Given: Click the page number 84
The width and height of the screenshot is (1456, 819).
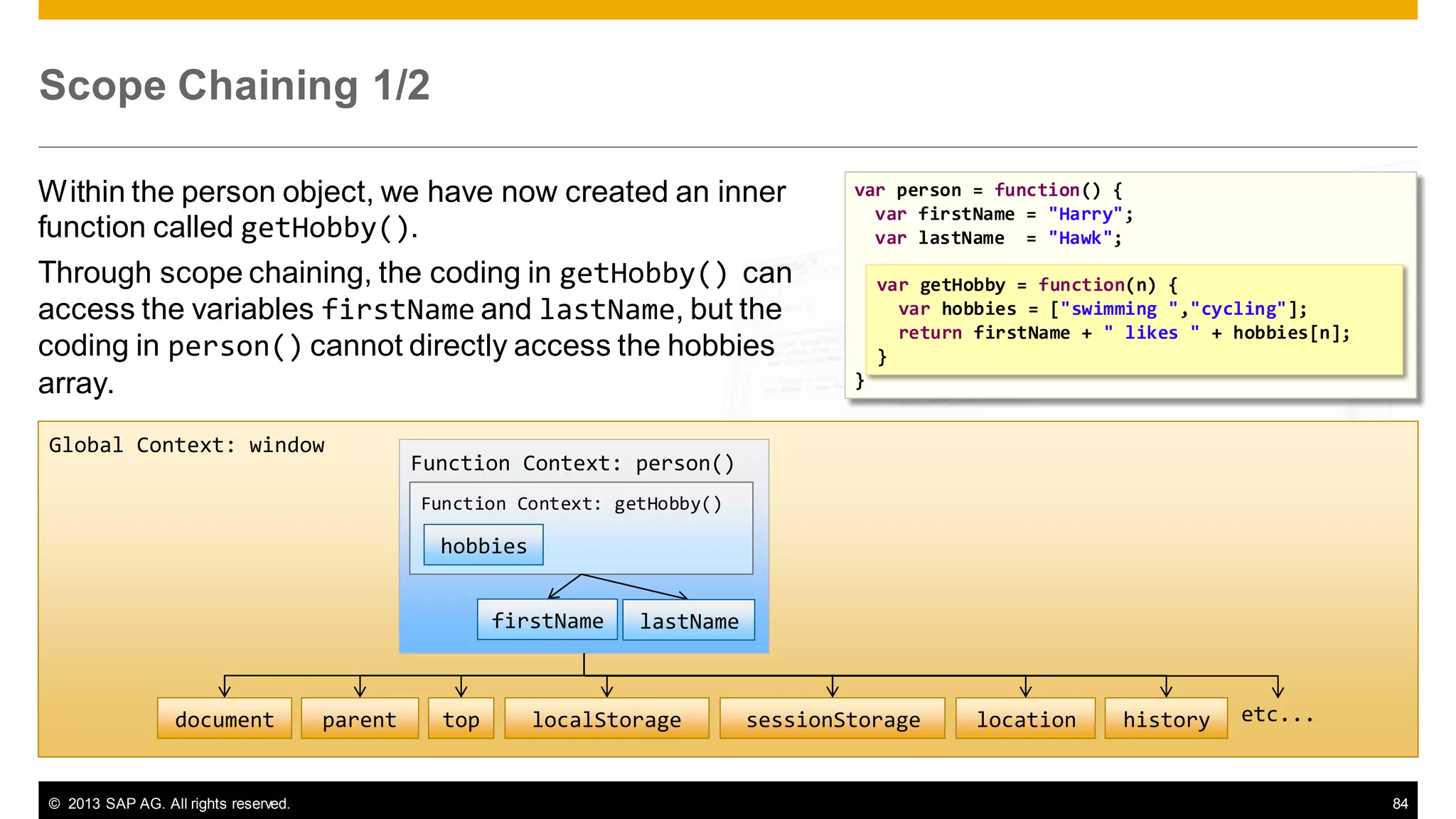Looking at the screenshot, I should tap(1400, 803).
